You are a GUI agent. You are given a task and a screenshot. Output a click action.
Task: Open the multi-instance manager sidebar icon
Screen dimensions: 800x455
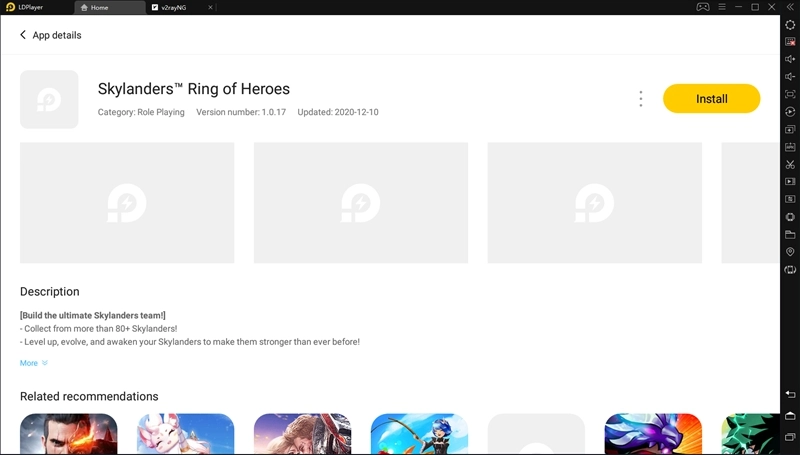click(x=790, y=130)
